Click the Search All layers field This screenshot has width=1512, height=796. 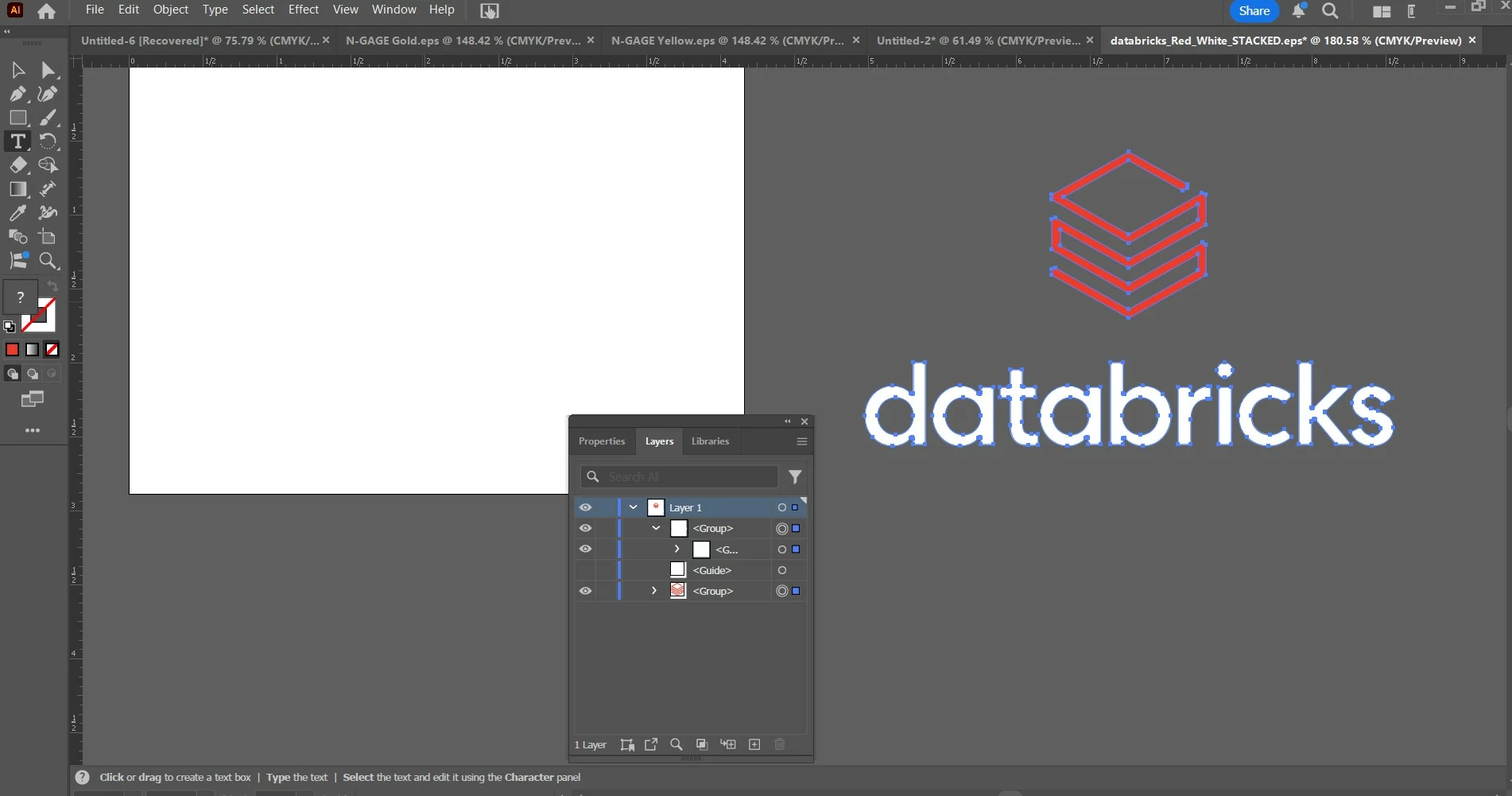[x=679, y=476]
